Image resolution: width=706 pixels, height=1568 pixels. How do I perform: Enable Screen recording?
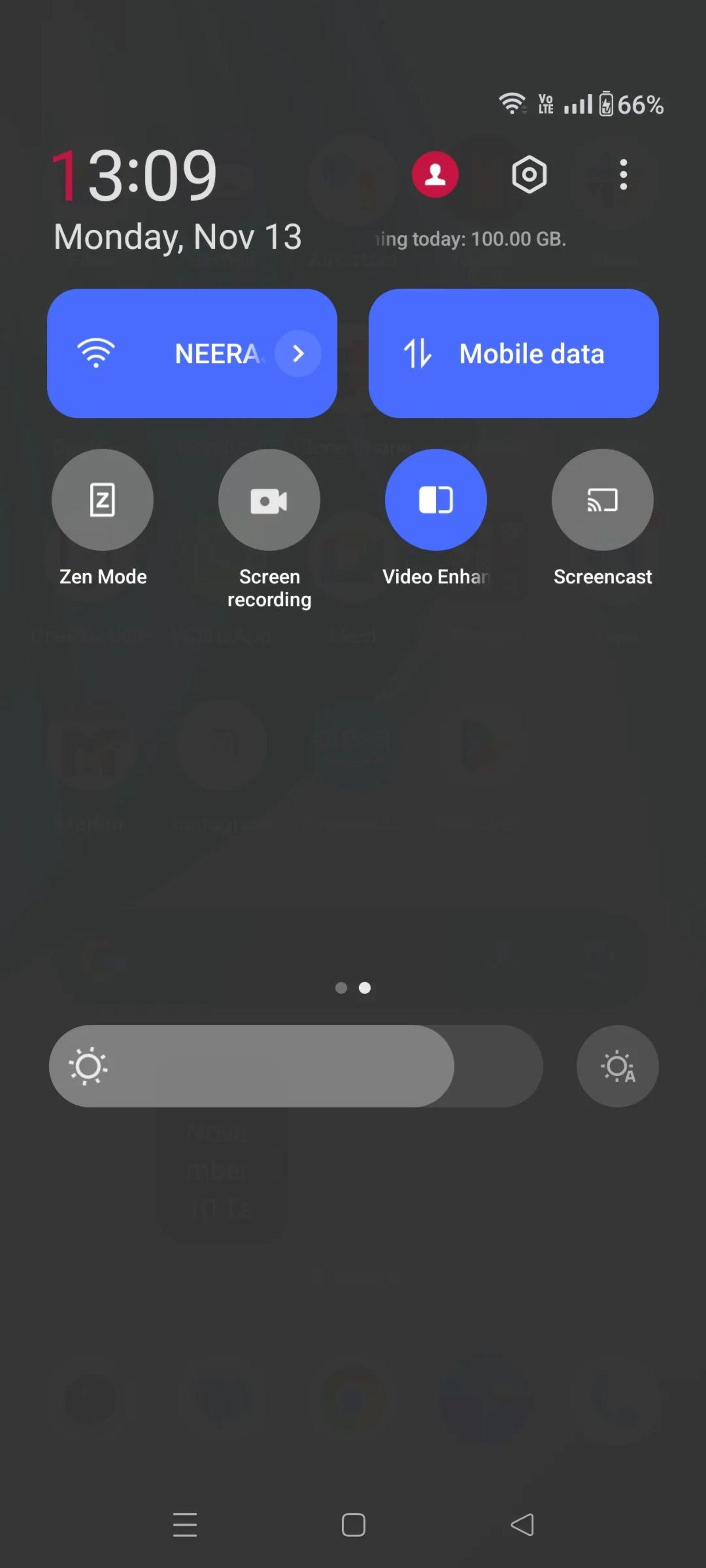269,500
